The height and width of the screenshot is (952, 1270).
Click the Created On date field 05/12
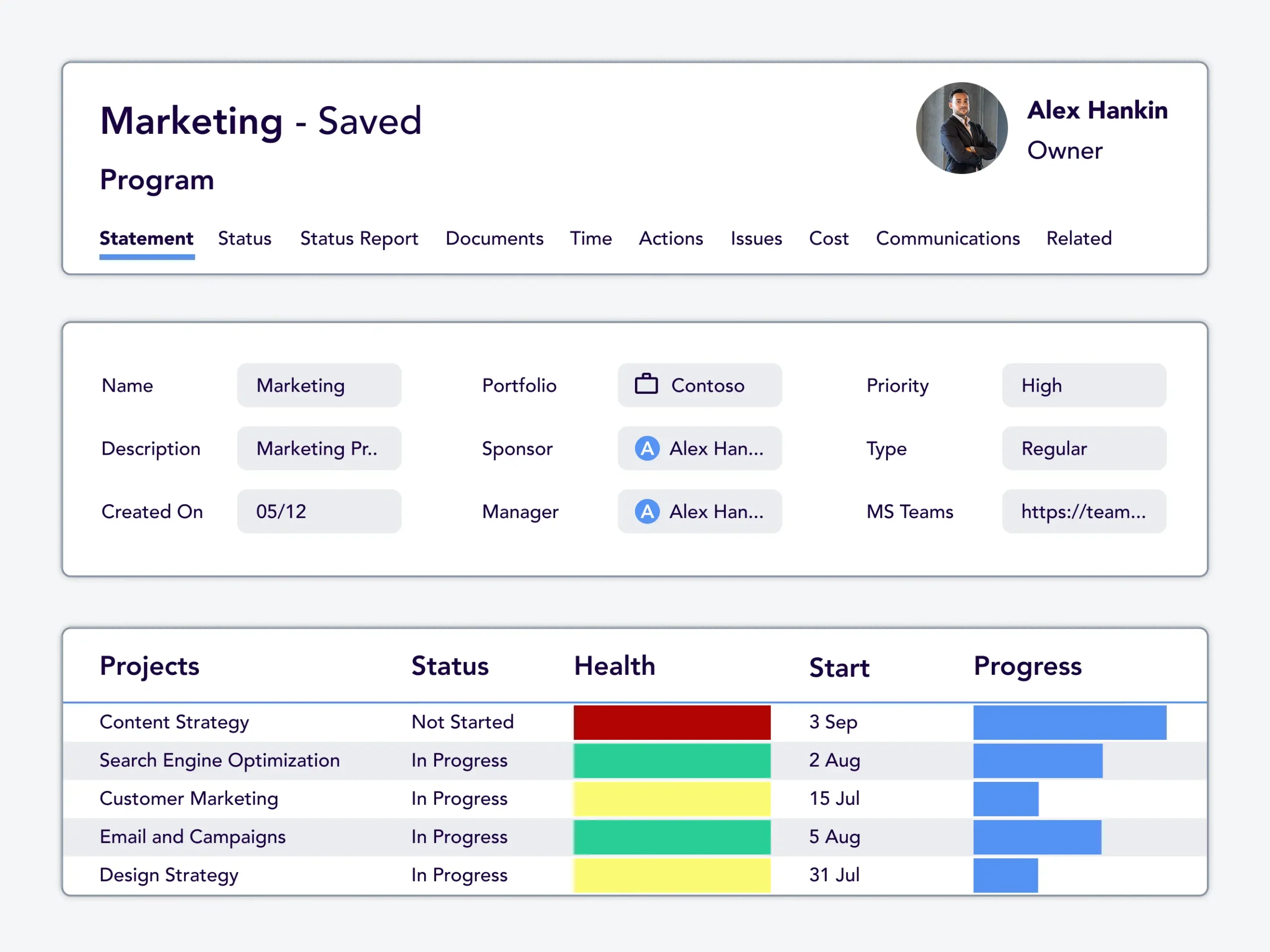click(318, 511)
